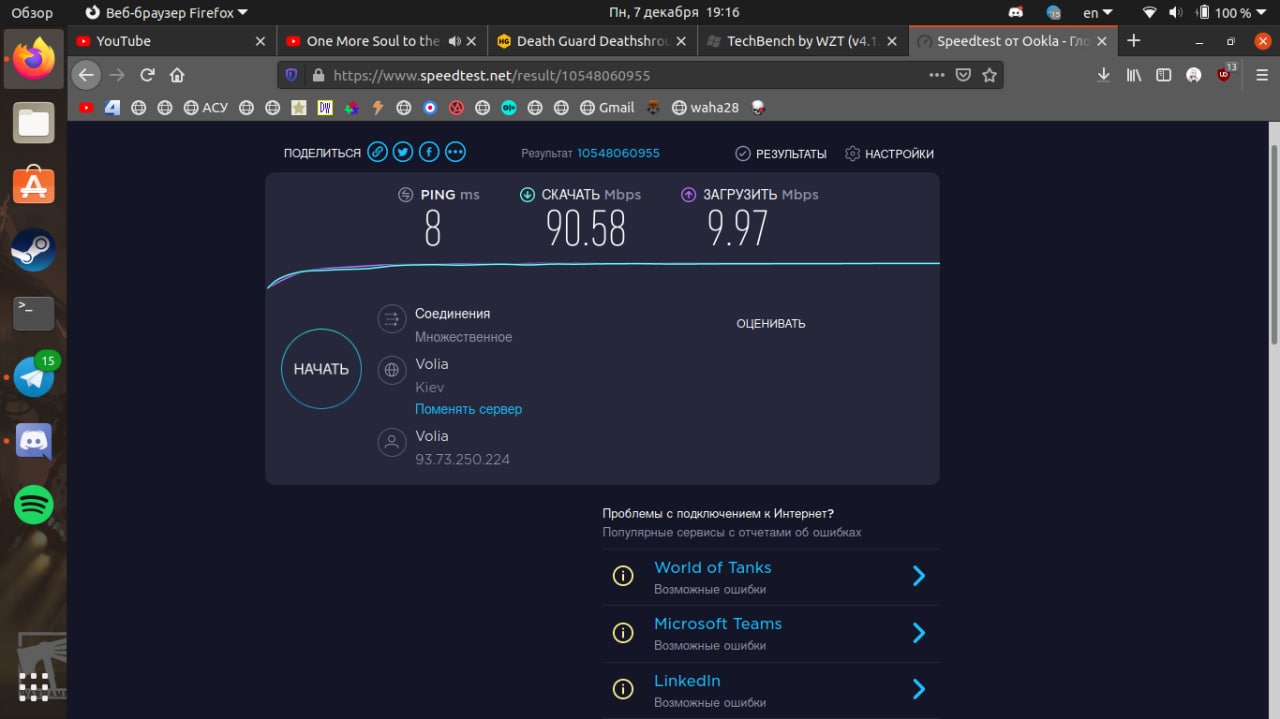Go to the Firefox home page

[177, 75]
